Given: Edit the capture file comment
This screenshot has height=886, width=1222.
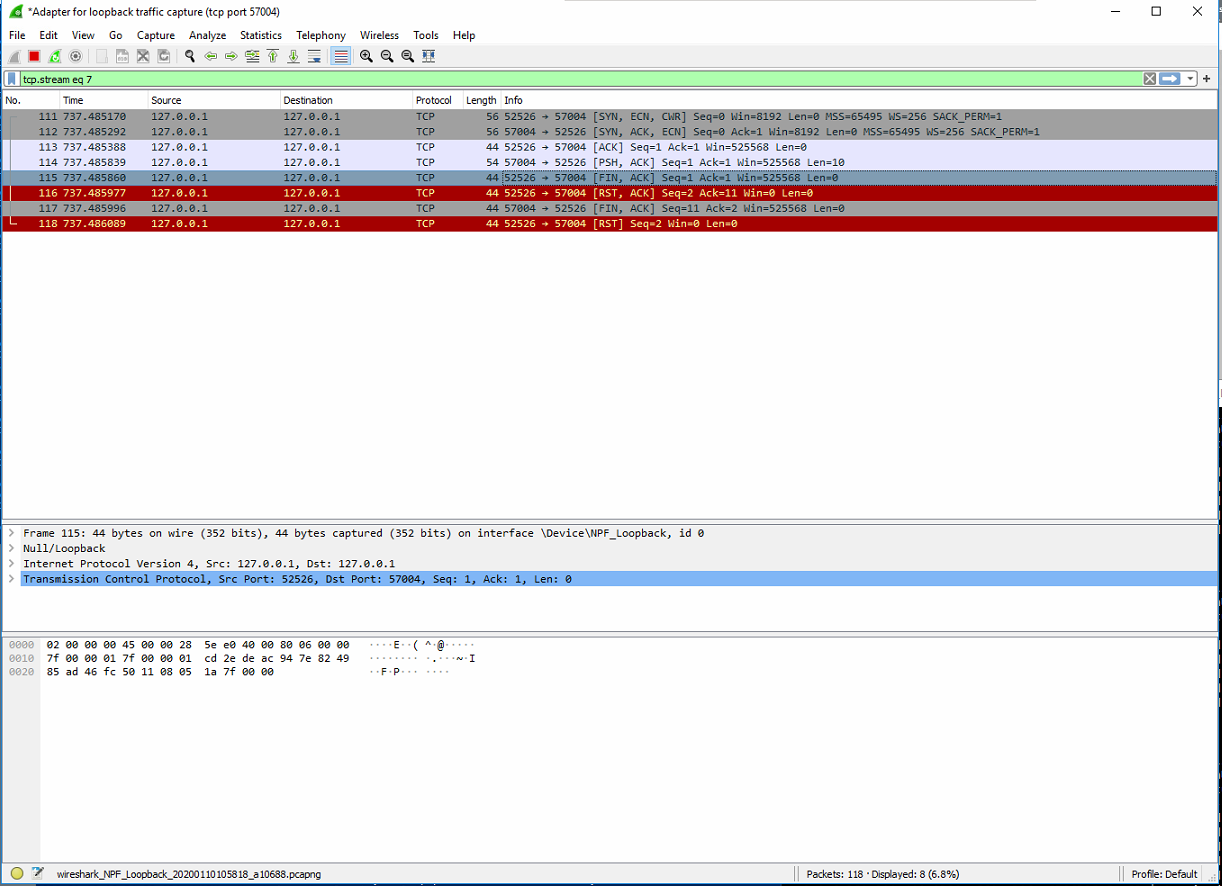Looking at the screenshot, I should coord(36,873).
